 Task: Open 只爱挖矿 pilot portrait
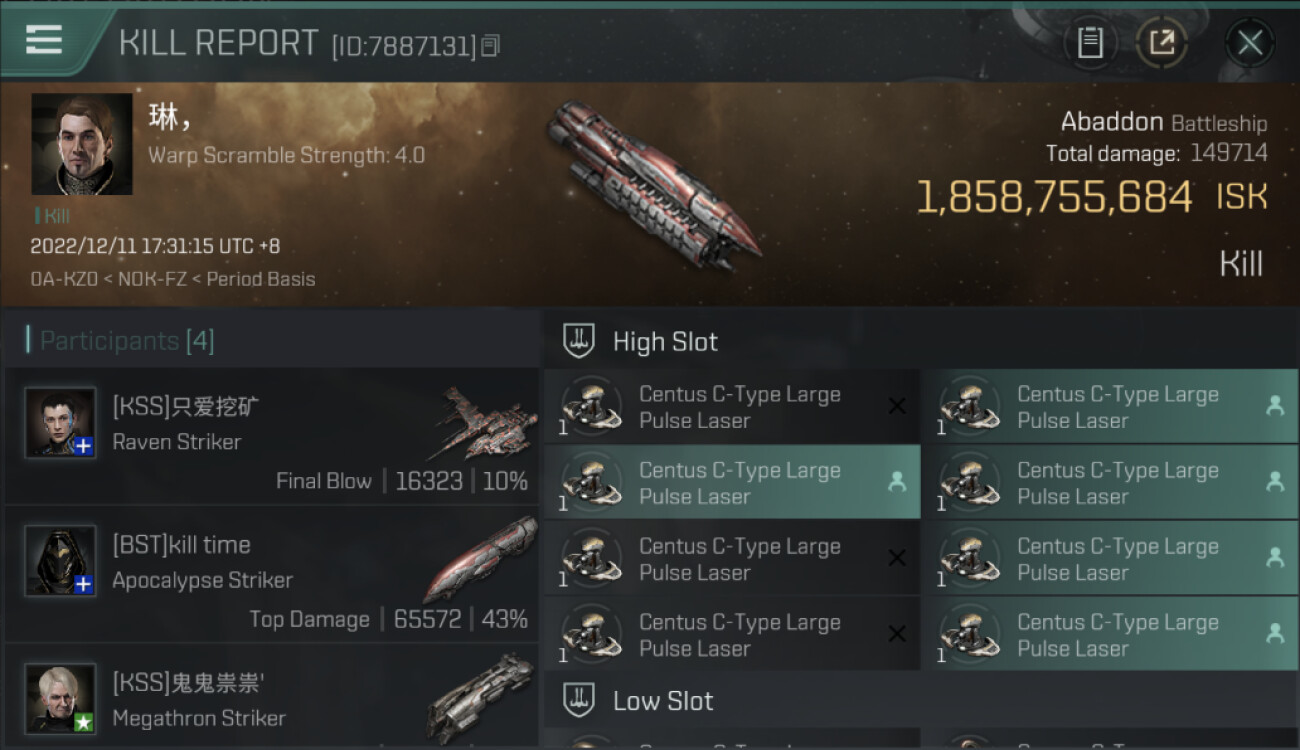click(61, 423)
